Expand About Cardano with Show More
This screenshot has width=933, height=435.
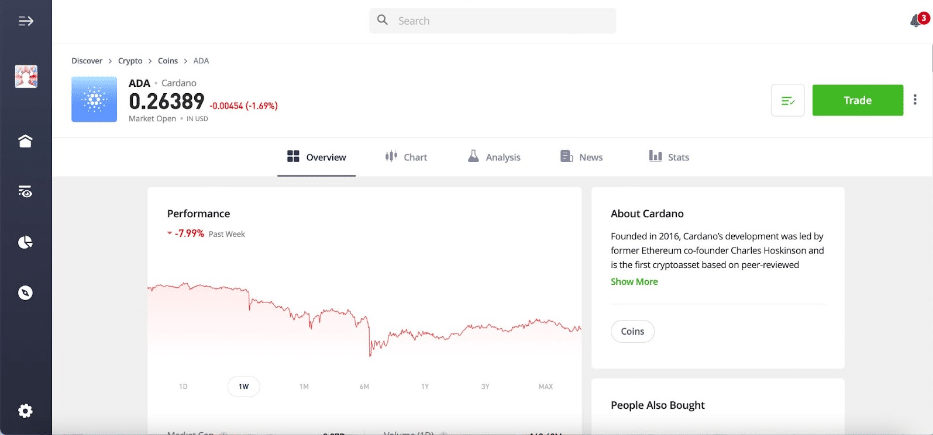pyautogui.click(x=634, y=281)
